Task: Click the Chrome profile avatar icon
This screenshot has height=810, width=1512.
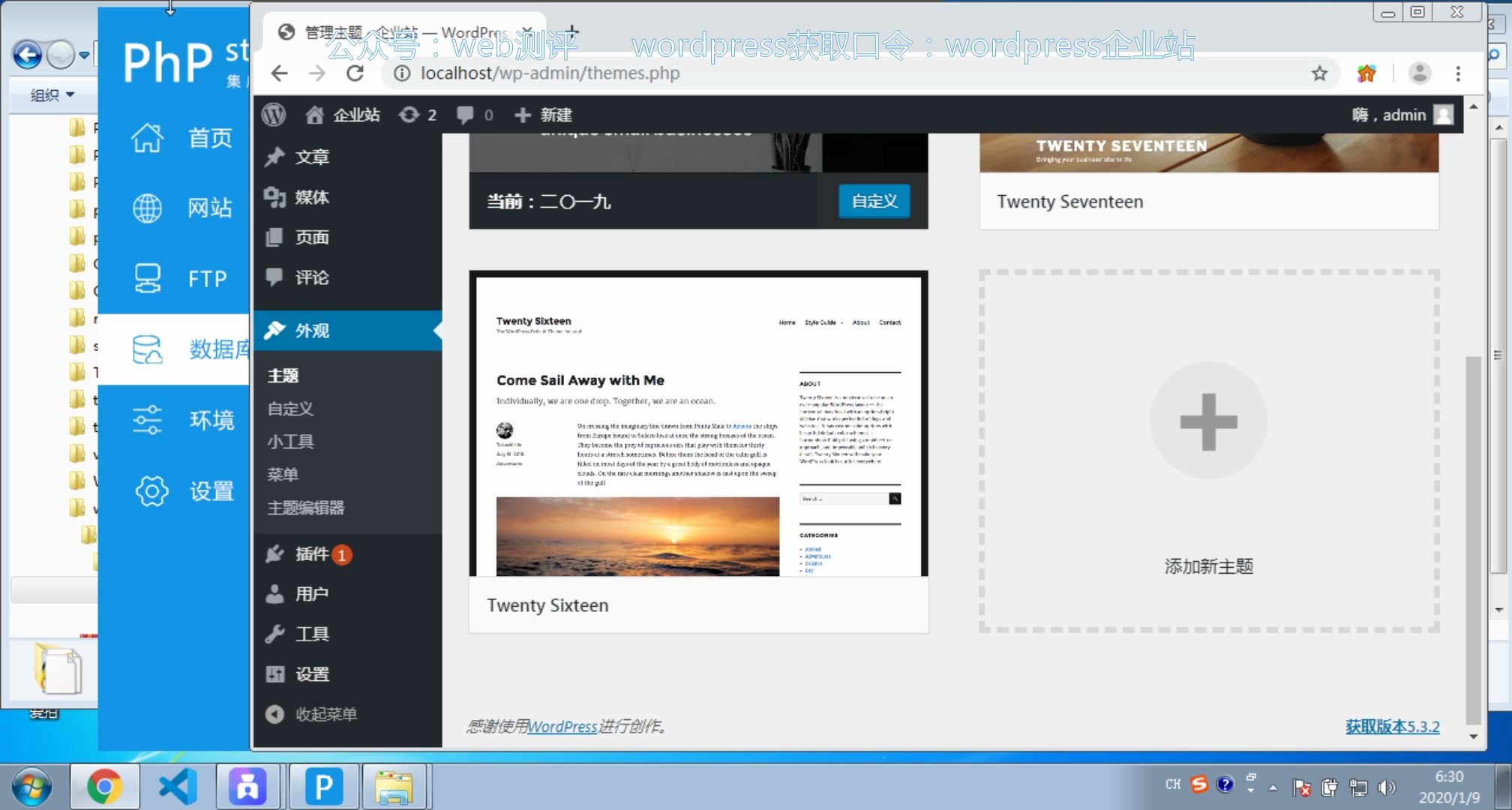Action: coord(1419,73)
